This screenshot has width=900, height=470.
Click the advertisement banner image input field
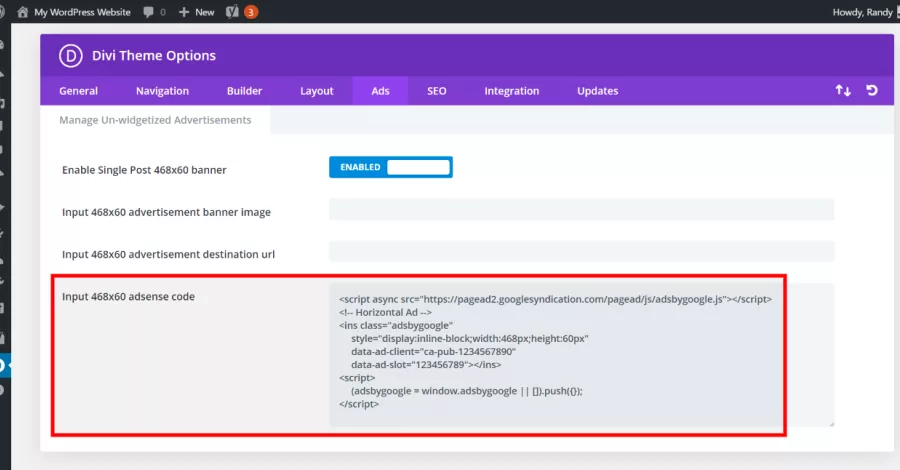point(581,209)
